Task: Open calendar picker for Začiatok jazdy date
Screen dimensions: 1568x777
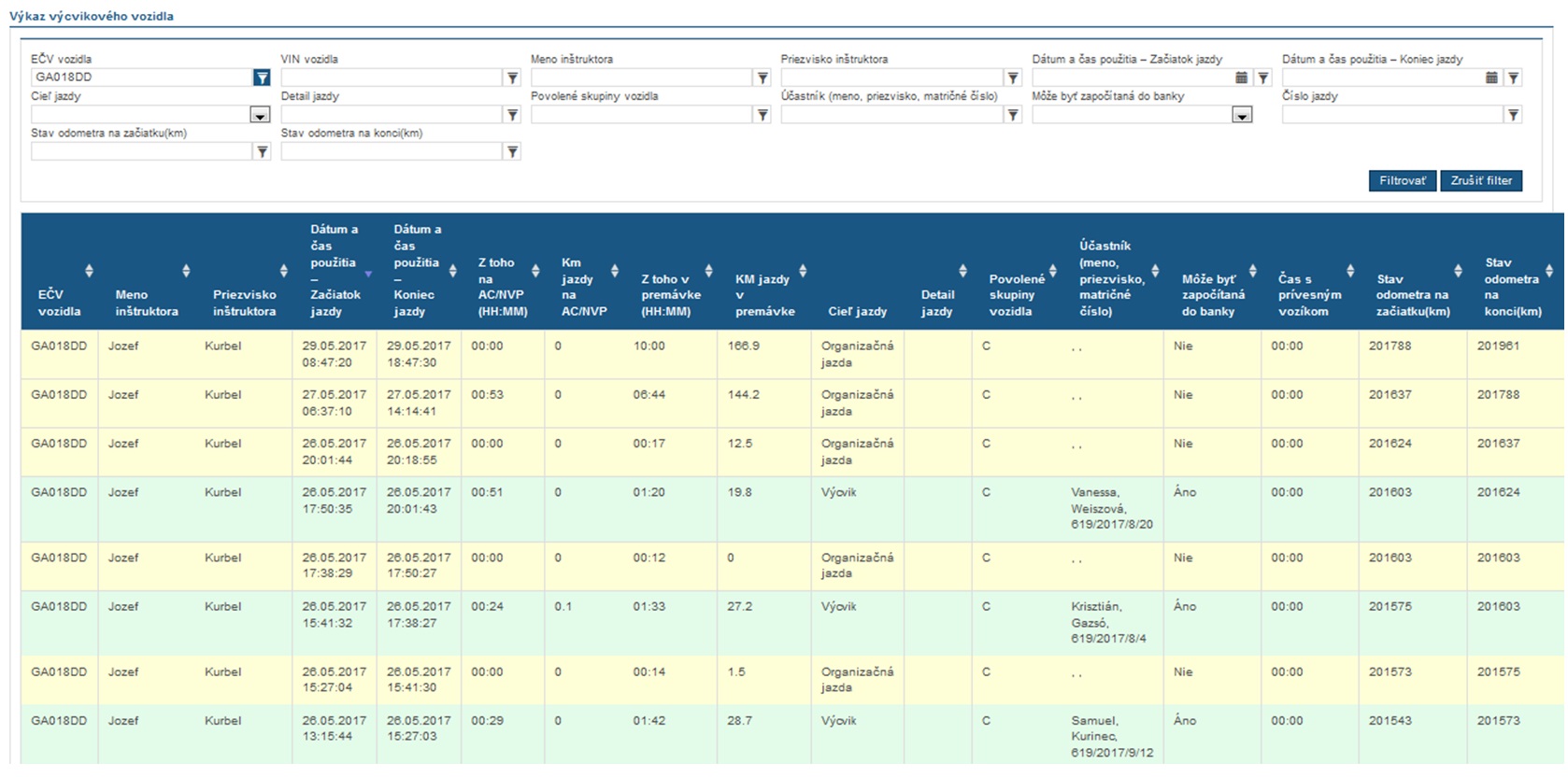Action: pyautogui.click(x=1241, y=78)
